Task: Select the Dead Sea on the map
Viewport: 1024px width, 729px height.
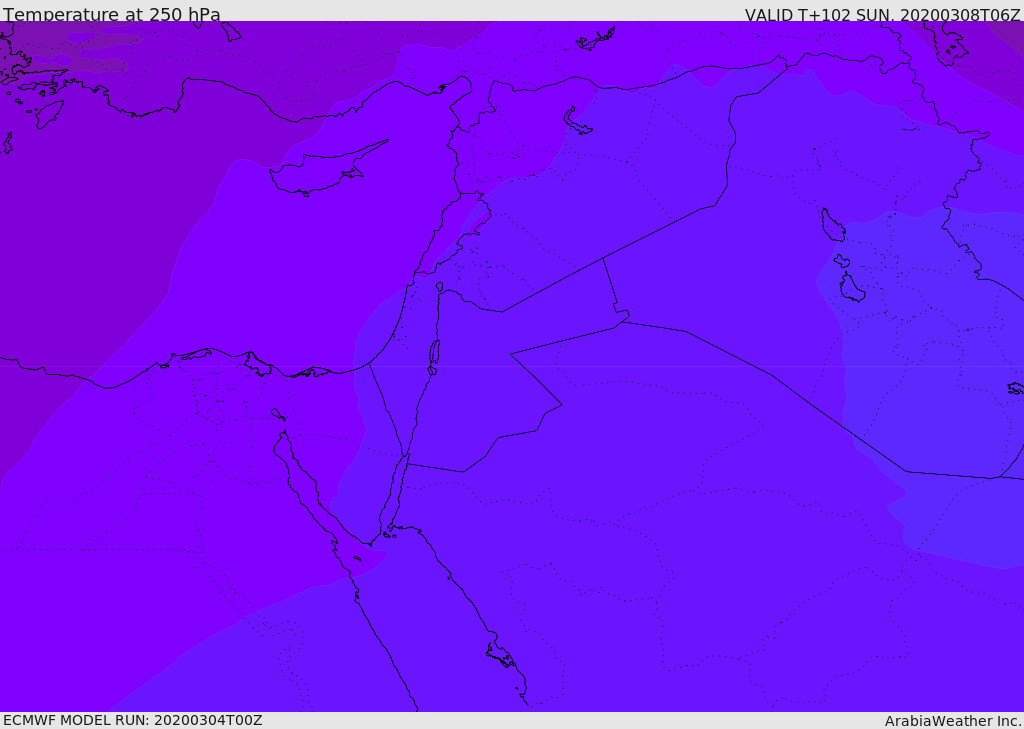Action: pyautogui.click(x=434, y=352)
